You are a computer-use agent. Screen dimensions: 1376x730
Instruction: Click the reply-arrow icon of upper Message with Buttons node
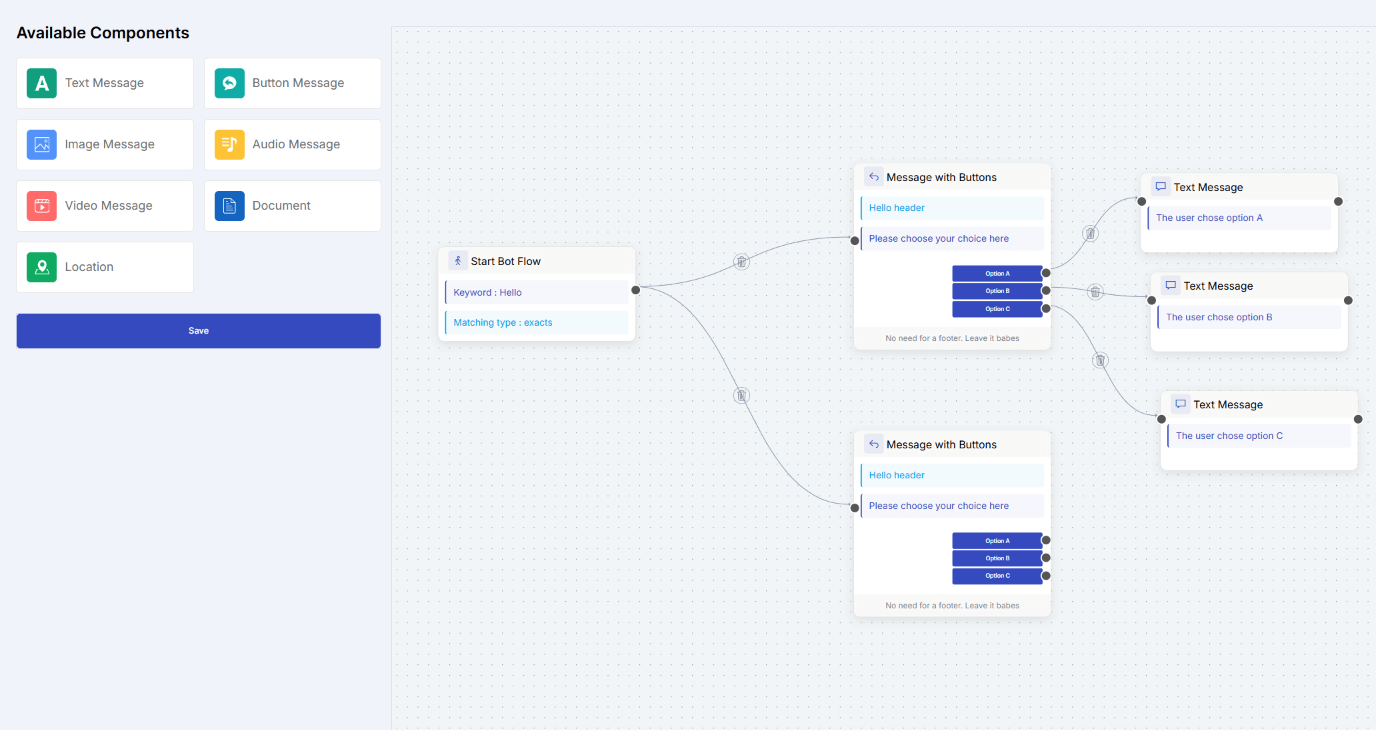tap(873, 177)
